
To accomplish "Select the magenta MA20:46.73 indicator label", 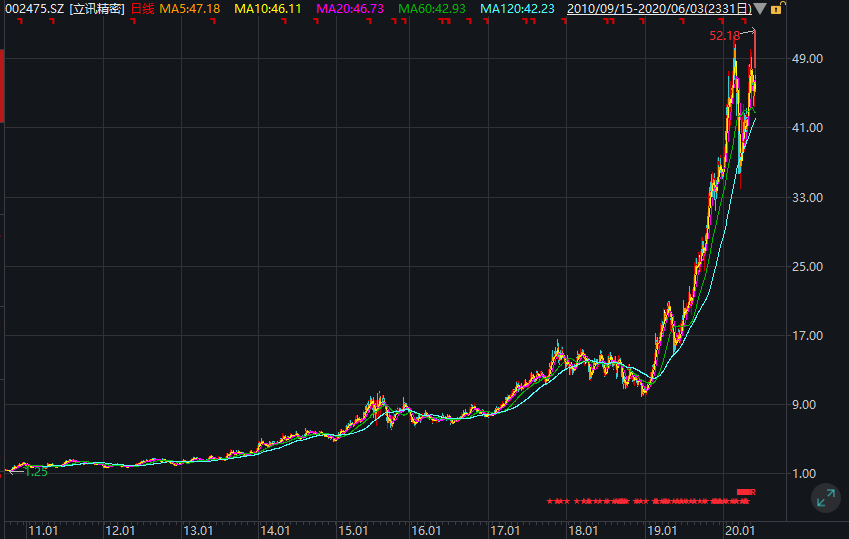I will (x=350, y=9).
